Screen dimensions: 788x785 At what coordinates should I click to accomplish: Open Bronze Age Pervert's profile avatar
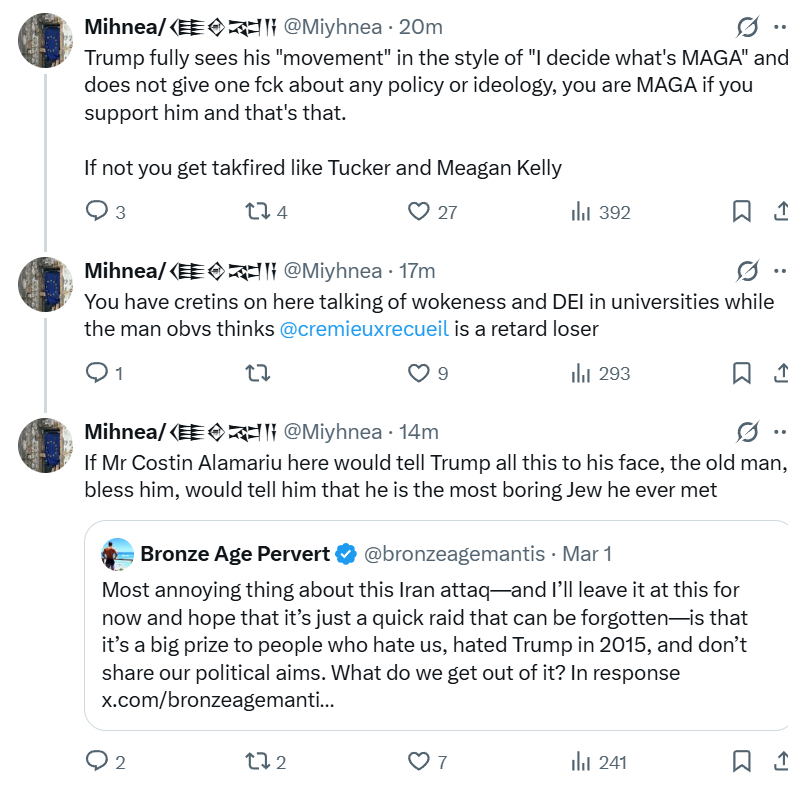pos(118,554)
